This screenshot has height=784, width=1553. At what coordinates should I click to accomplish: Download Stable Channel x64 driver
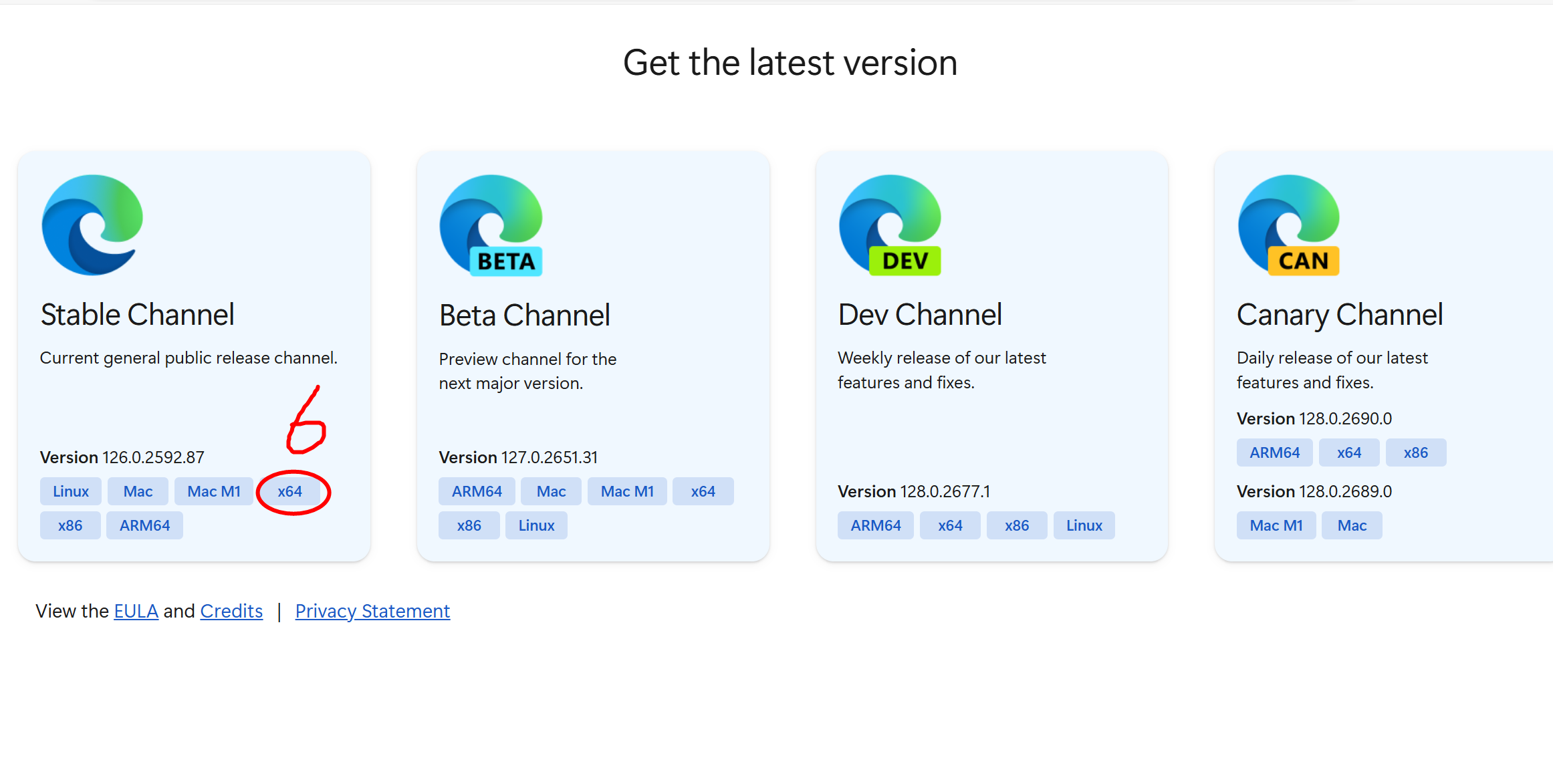click(x=289, y=491)
